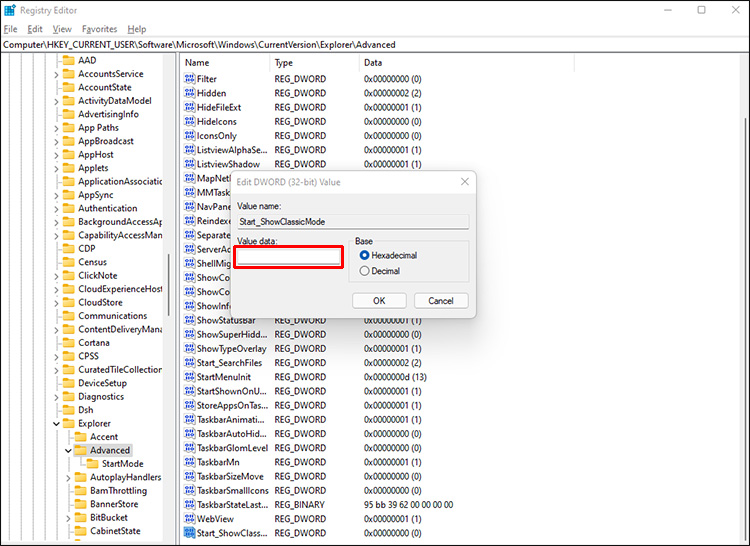Expand the ActivityDataModel key
Screen dimensions: 750x546
click(x=56, y=101)
